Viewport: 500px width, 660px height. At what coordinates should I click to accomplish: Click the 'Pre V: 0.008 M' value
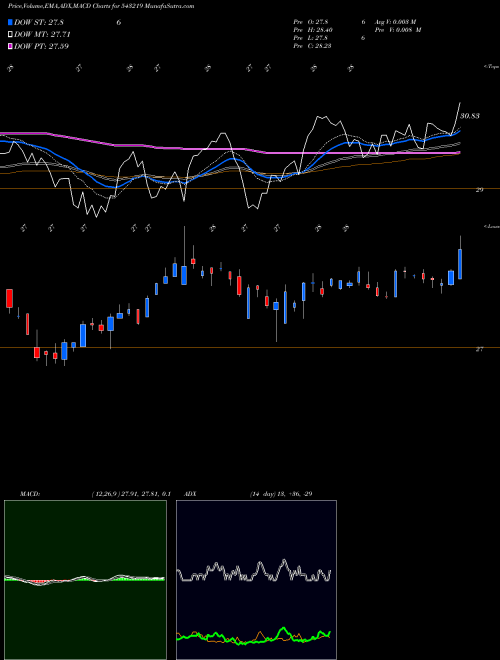396,30
